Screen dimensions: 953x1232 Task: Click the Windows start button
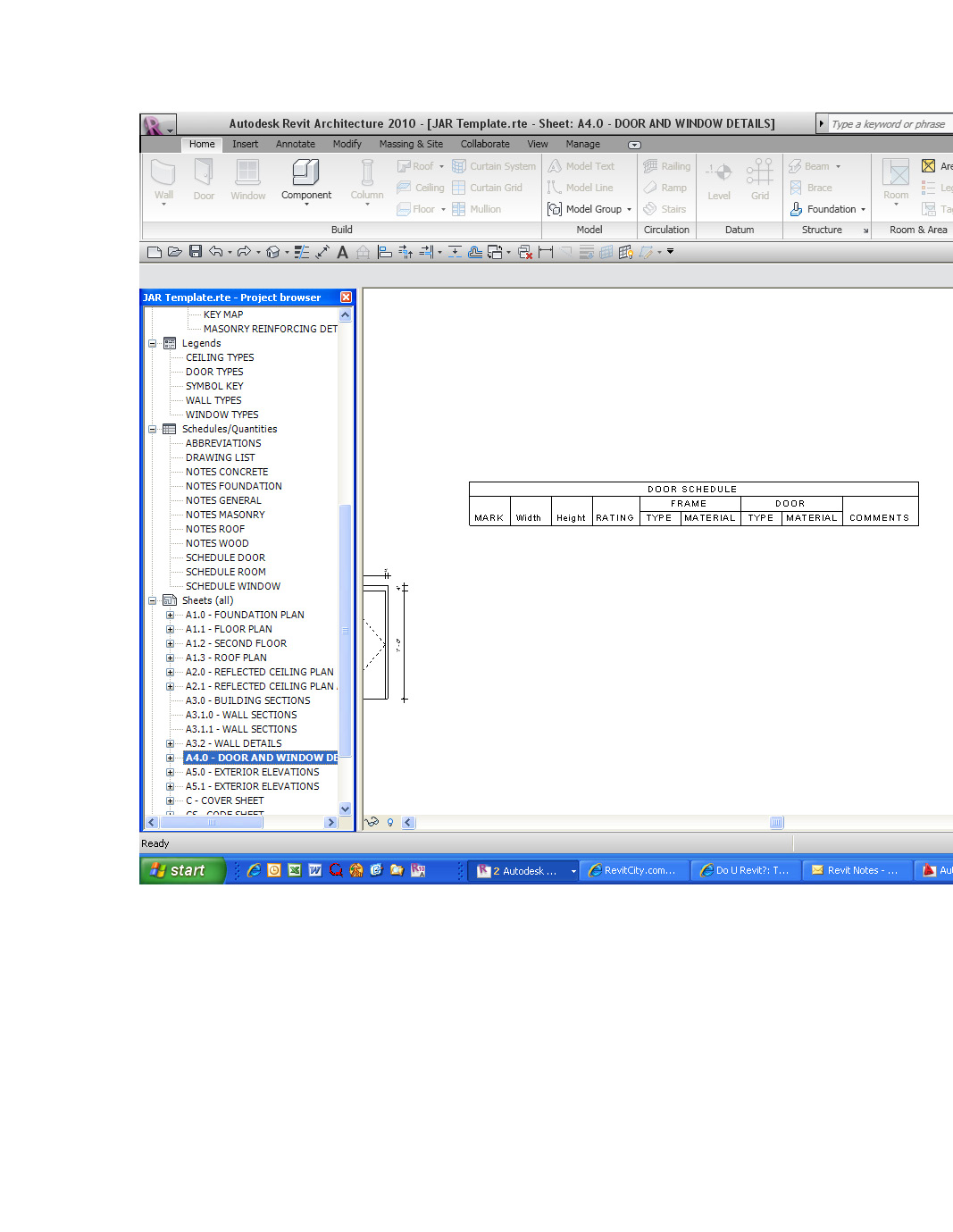tap(182, 870)
